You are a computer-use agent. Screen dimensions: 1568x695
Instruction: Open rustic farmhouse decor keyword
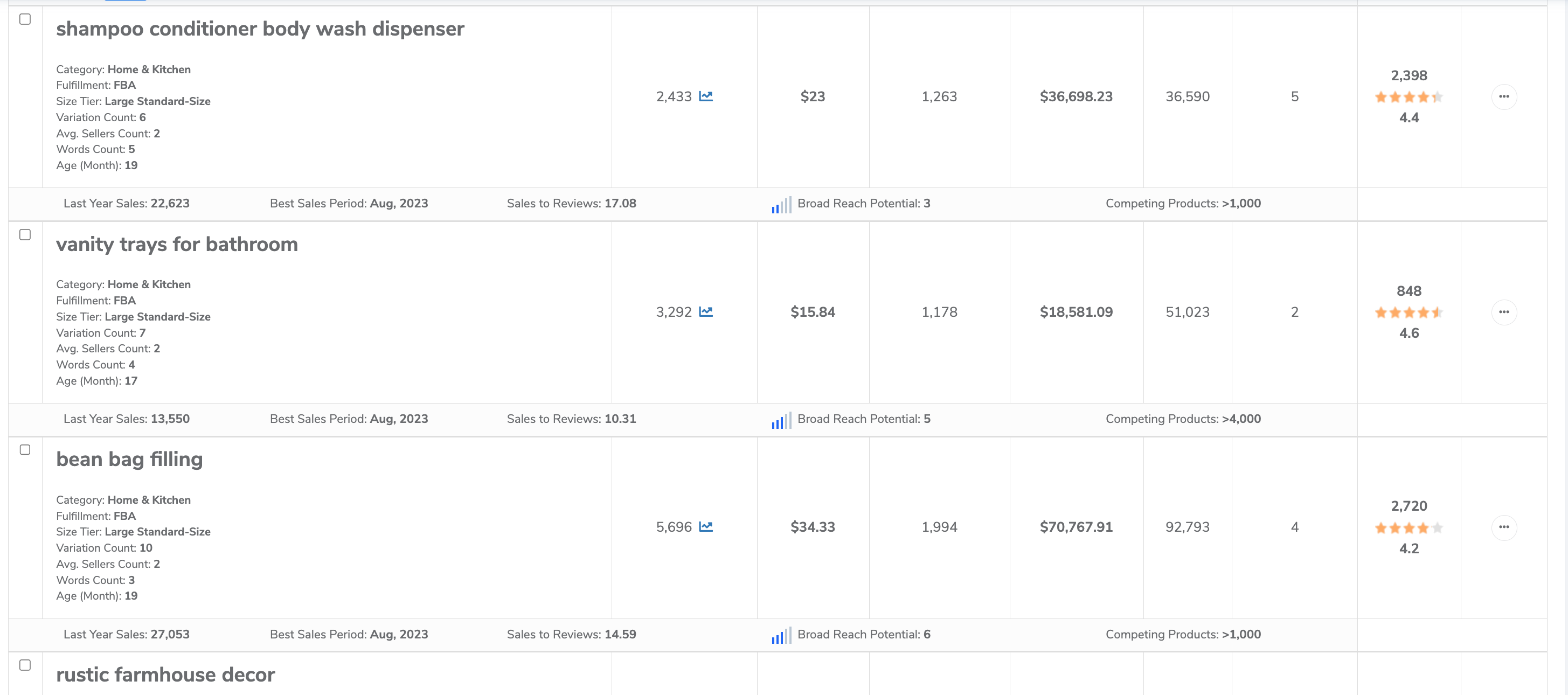[x=165, y=675]
